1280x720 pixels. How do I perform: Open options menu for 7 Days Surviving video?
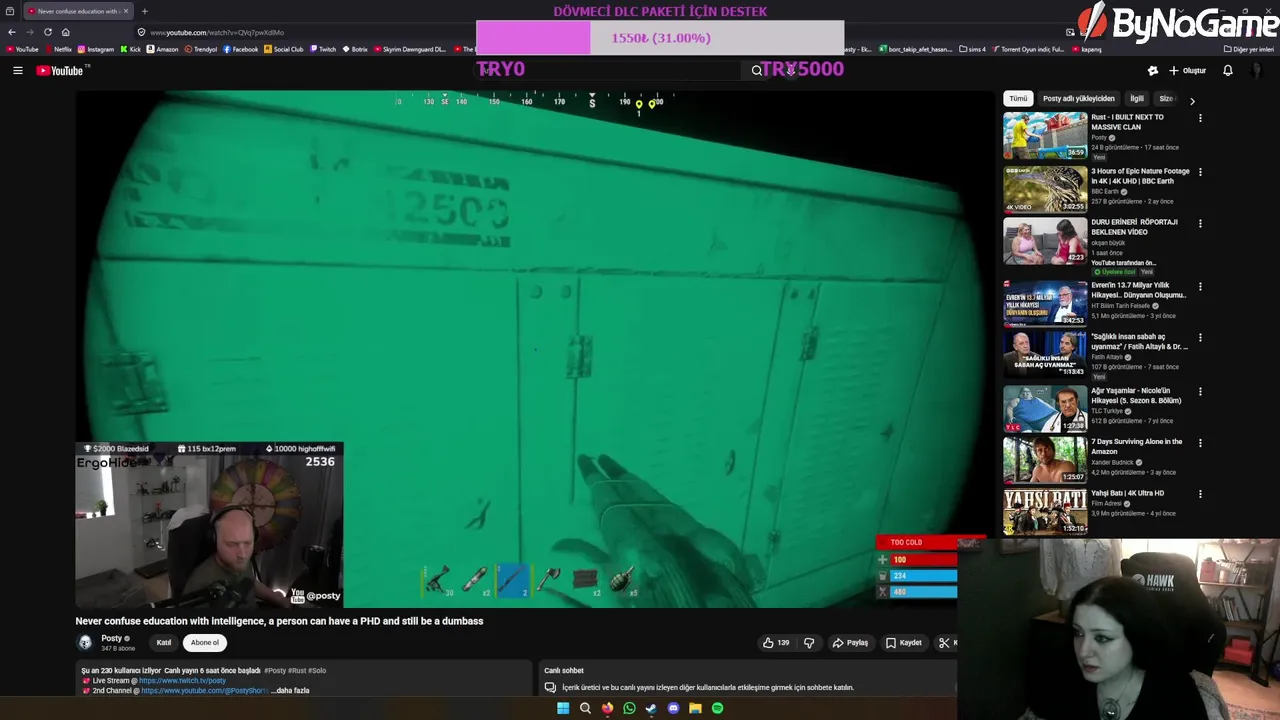click(x=1200, y=443)
